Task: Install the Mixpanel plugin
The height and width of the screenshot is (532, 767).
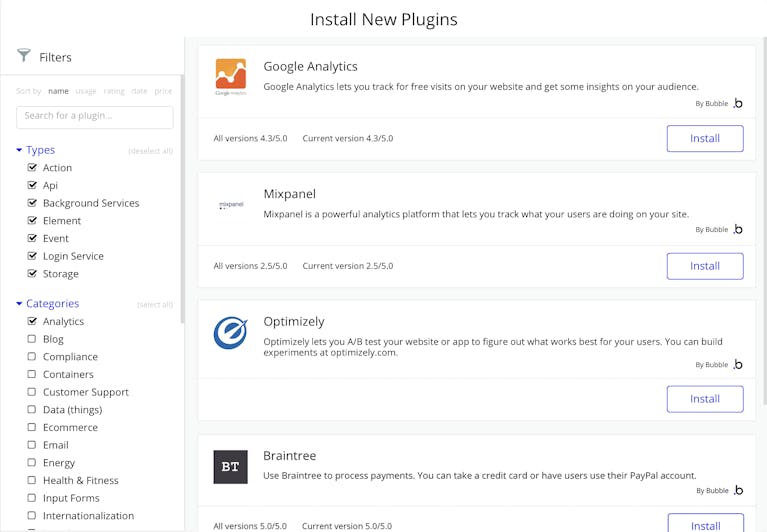Action: tap(705, 266)
